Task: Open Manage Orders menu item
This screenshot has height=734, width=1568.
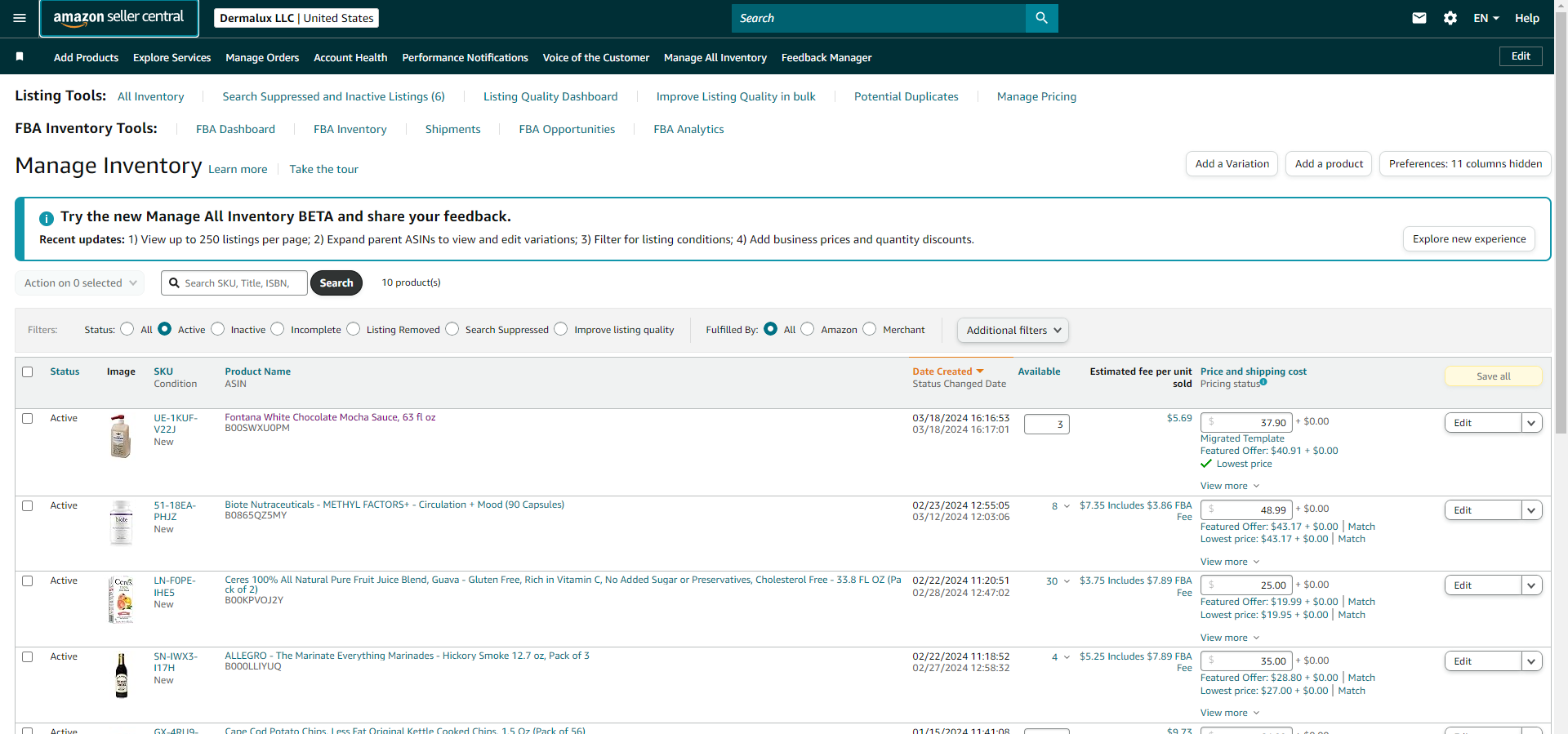Action: (x=262, y=57)
